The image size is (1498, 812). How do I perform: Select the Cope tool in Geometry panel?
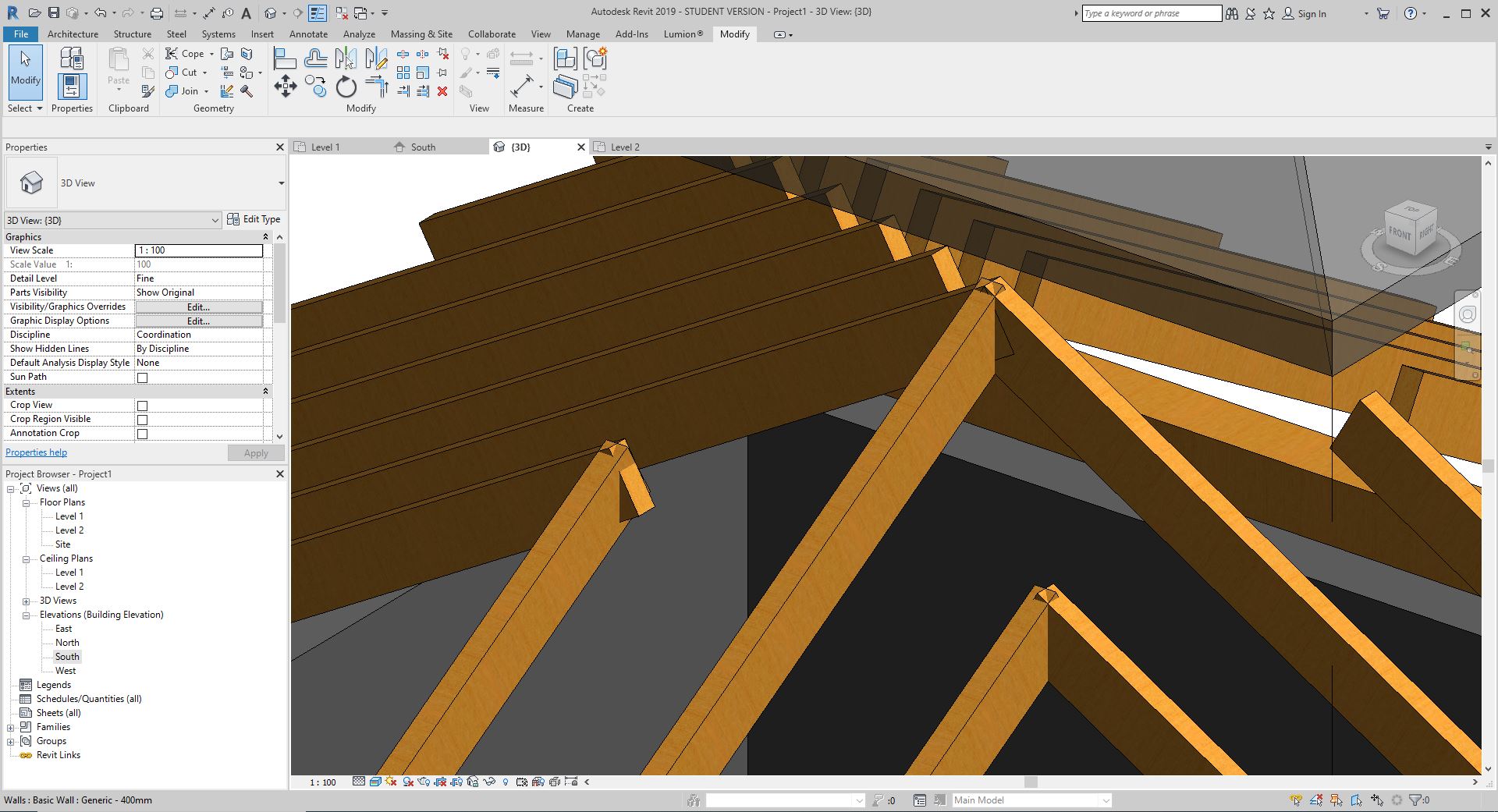tap(185, 53)
